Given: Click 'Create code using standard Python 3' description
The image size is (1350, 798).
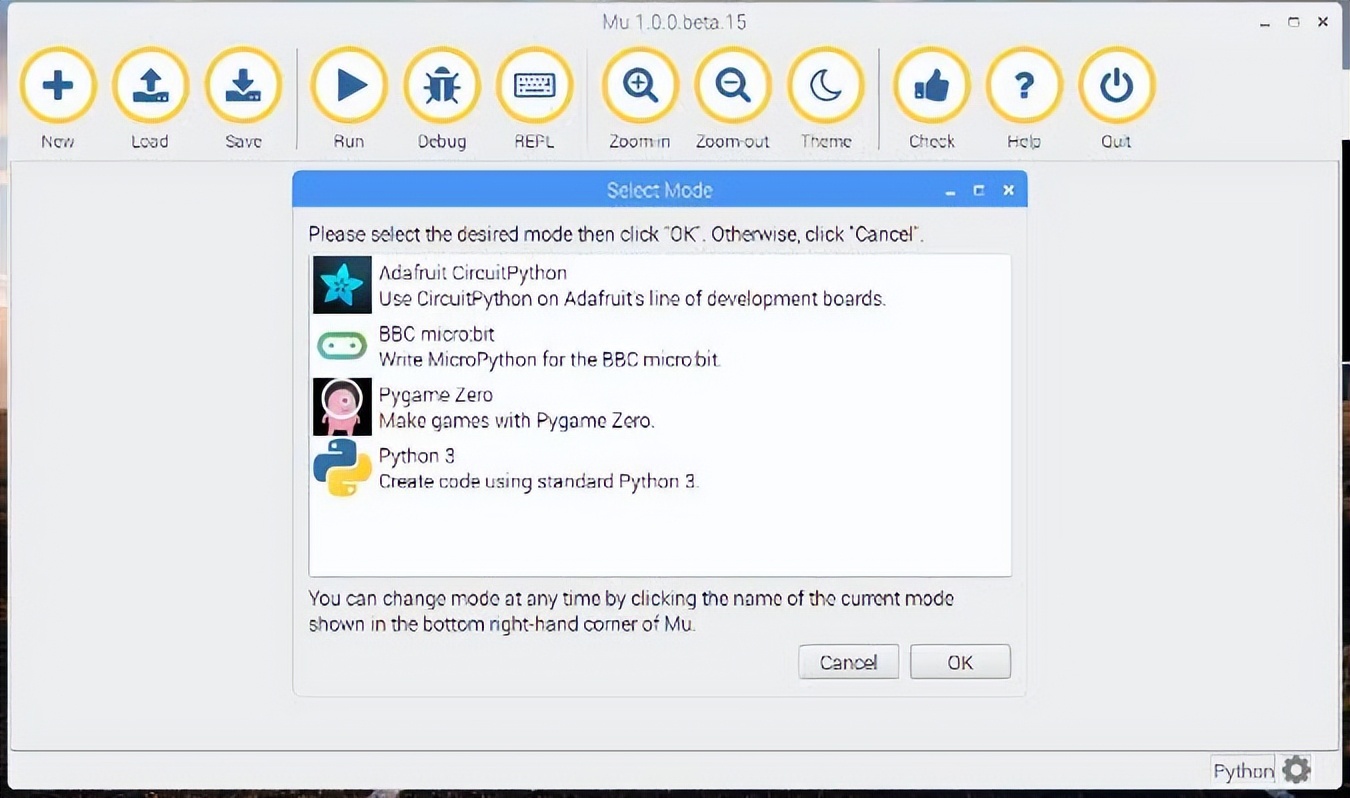Looking at the screenshot, I should coord(538,481).
